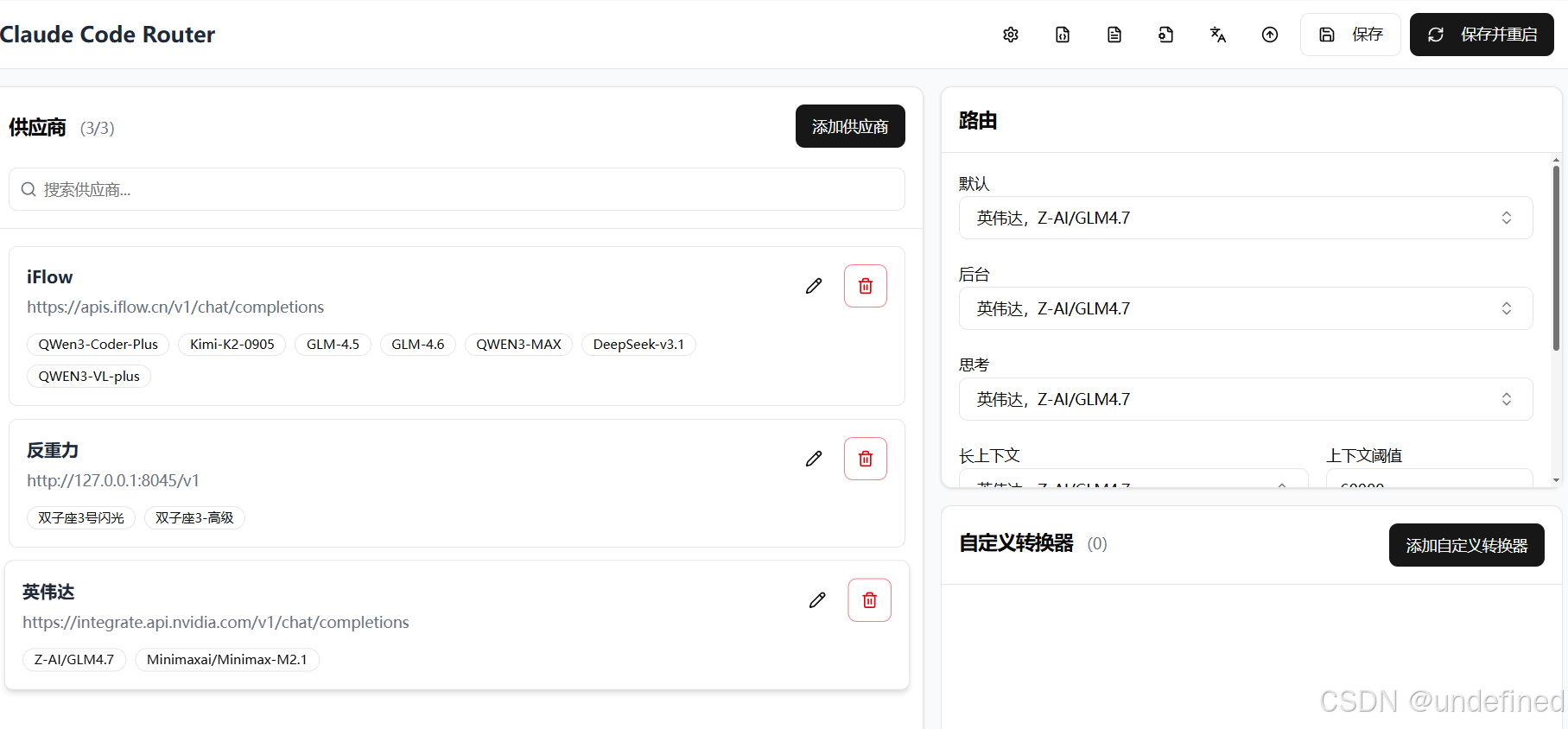This screenshot has width=1568, height=729.
Task: Click the http://127.0.0.1:8045/v1 URL text
Action: coord(113,480)
